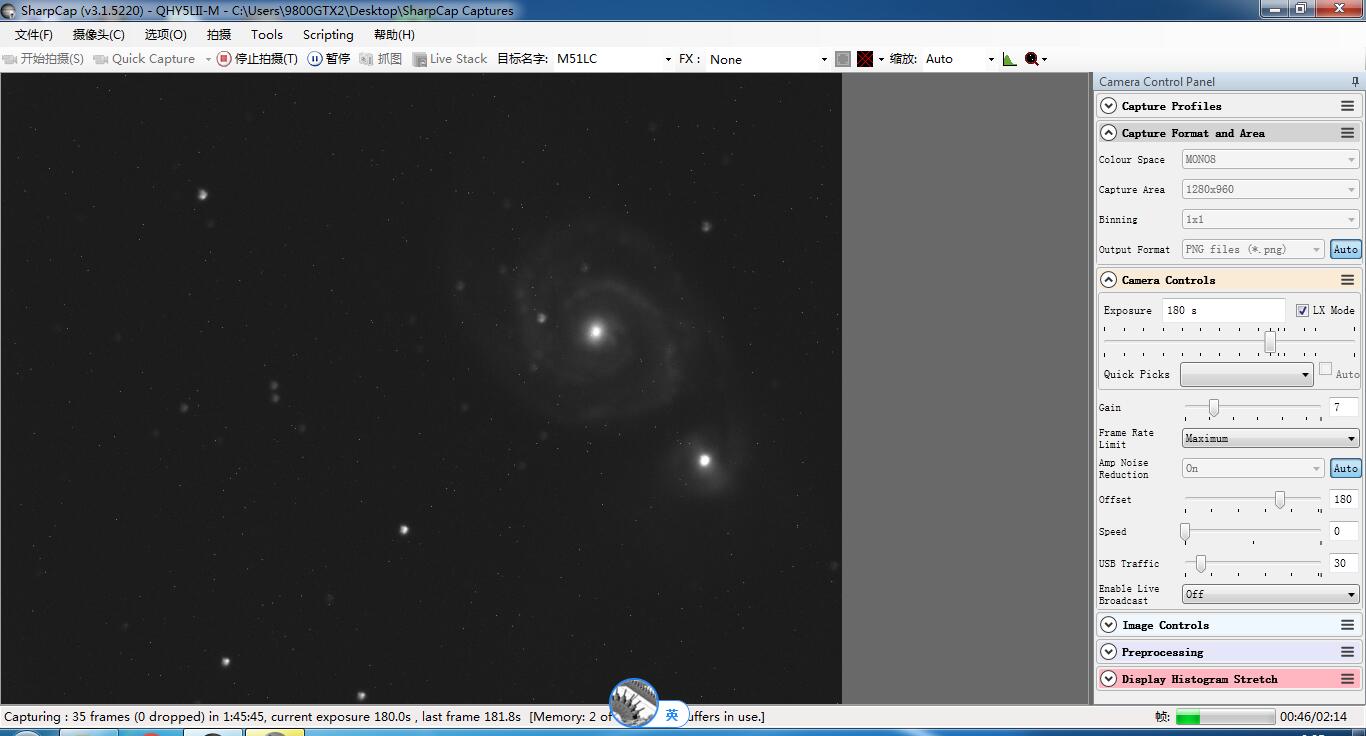Viewport: 1366px width, 736px height.
Task: Open the Amp Noise Reduction On dropdown
Action: (x=1253, y=468)
